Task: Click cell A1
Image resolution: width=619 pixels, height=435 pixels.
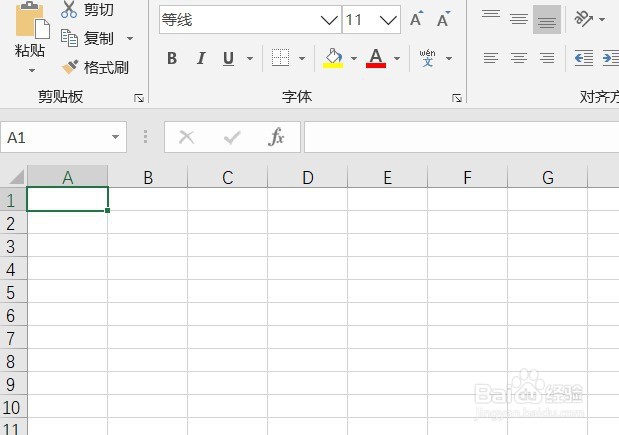Action: coord(68,199)
